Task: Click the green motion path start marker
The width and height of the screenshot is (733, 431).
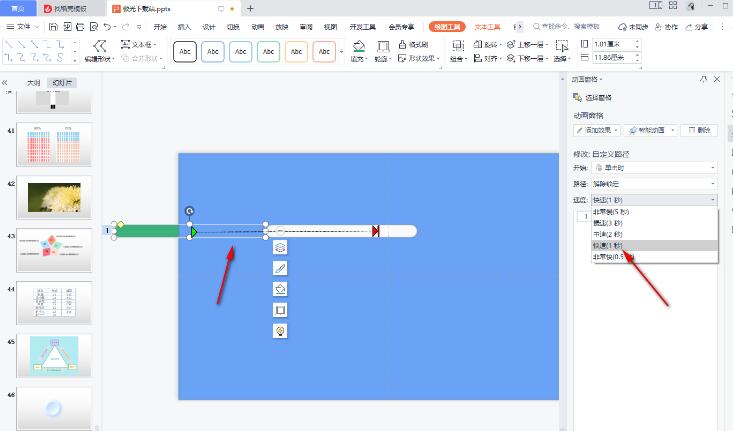Action: point(194,232)
